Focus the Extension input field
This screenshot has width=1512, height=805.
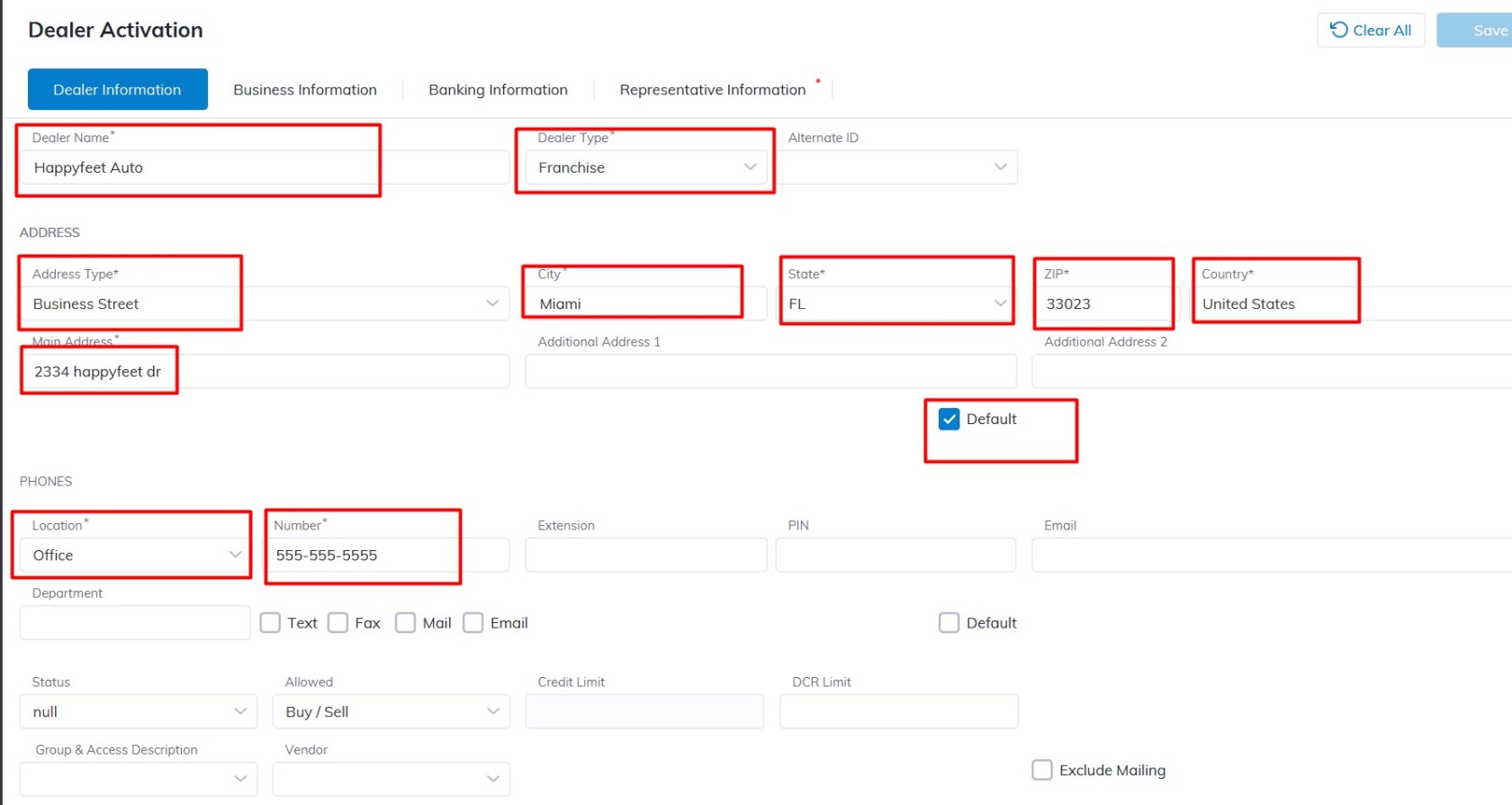(x=645, y=555)
